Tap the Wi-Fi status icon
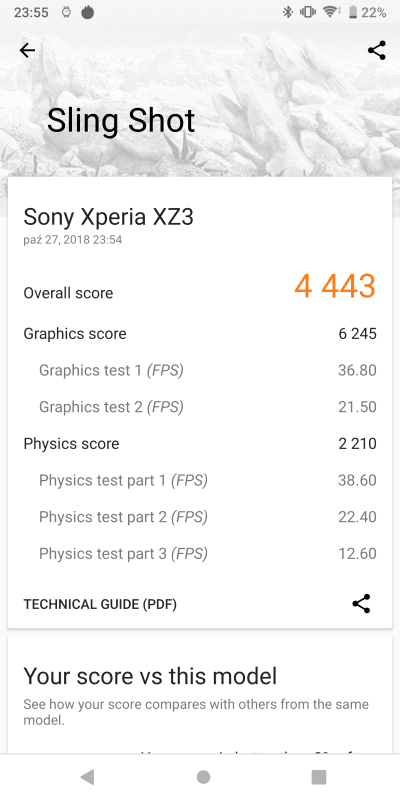 (x=332, y=12)
